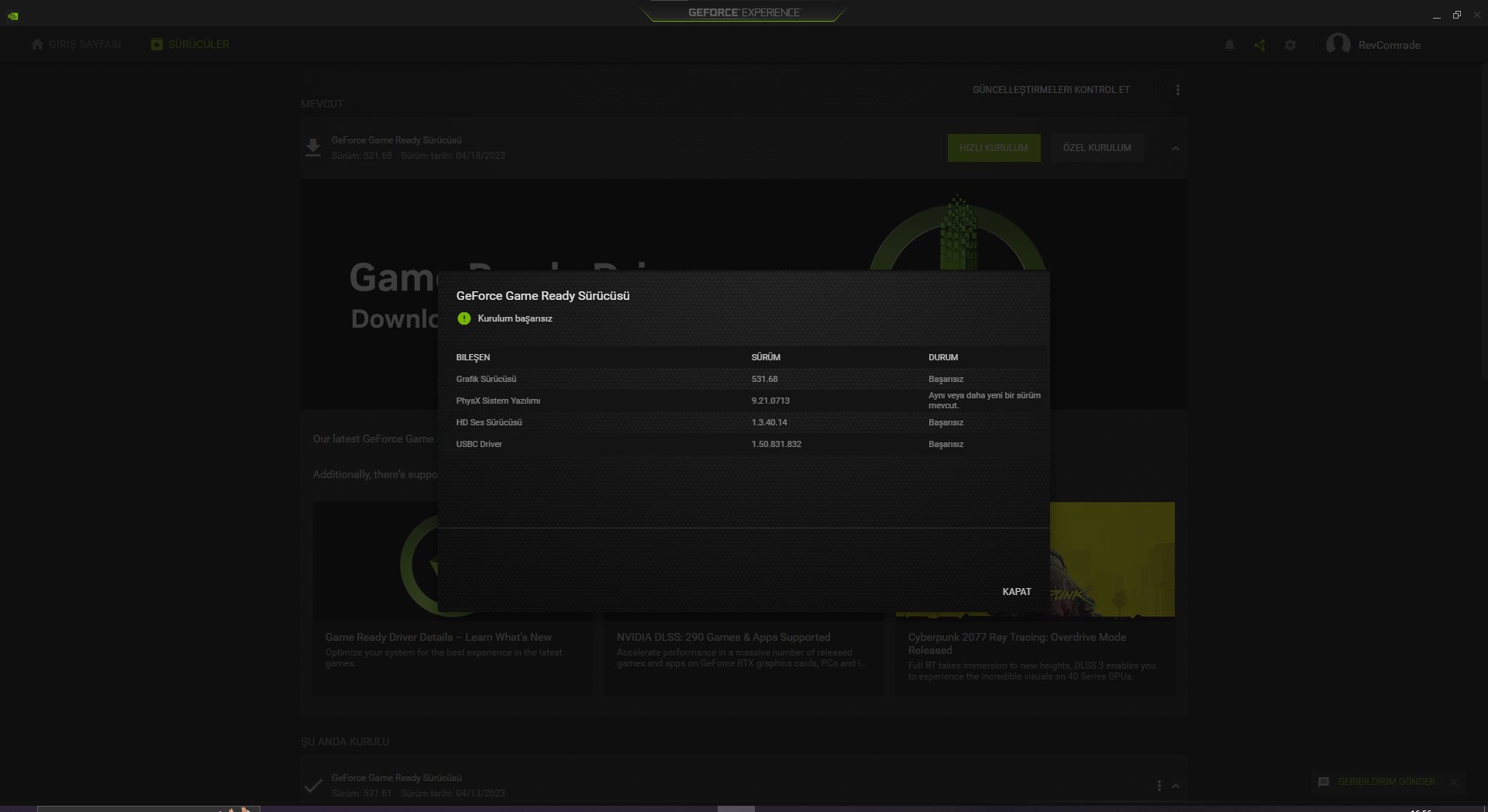
Task: Click the RevComrade username
Action: point(1390,45)
